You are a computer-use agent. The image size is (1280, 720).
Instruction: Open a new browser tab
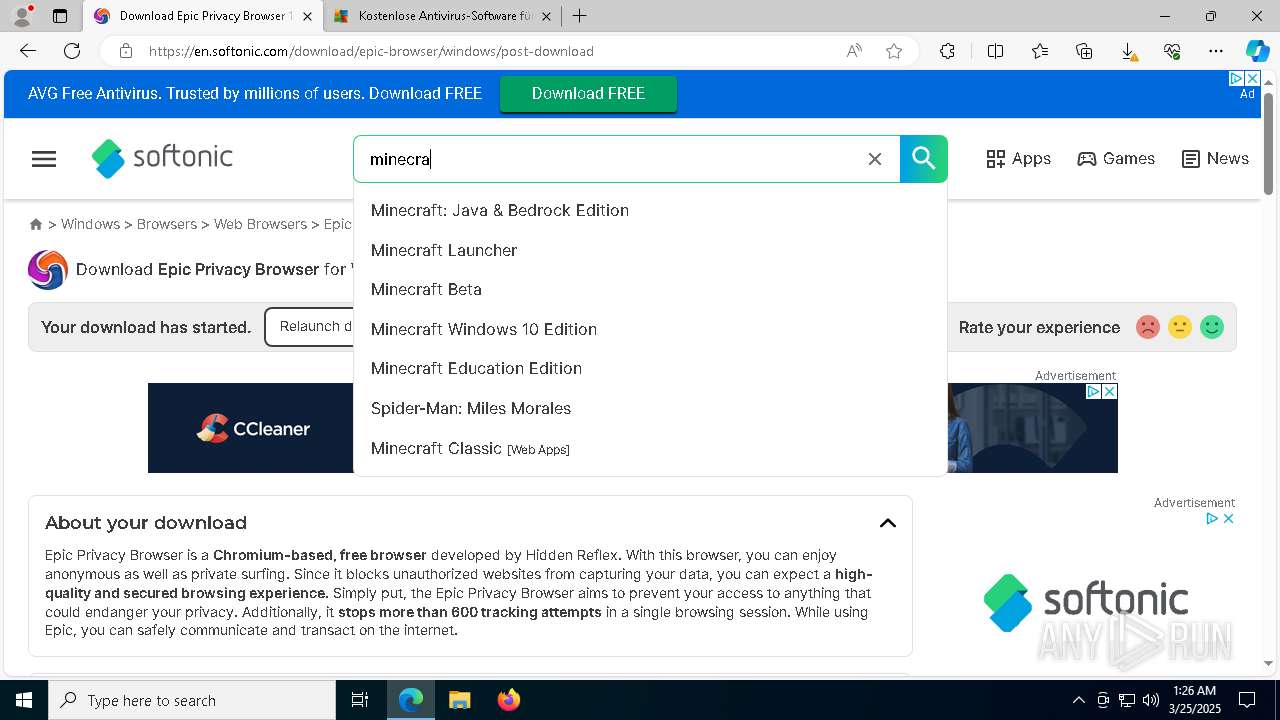click(x=579, y=16)
